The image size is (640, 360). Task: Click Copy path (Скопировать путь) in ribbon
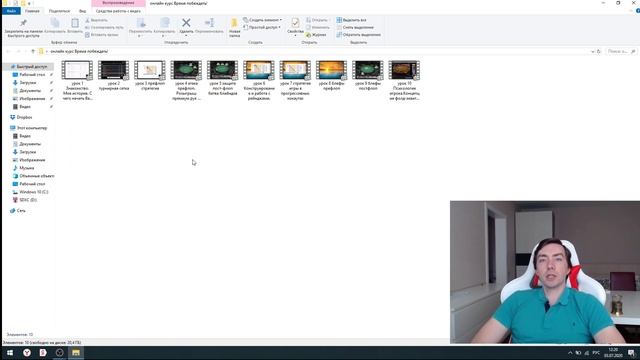(104, 27)
